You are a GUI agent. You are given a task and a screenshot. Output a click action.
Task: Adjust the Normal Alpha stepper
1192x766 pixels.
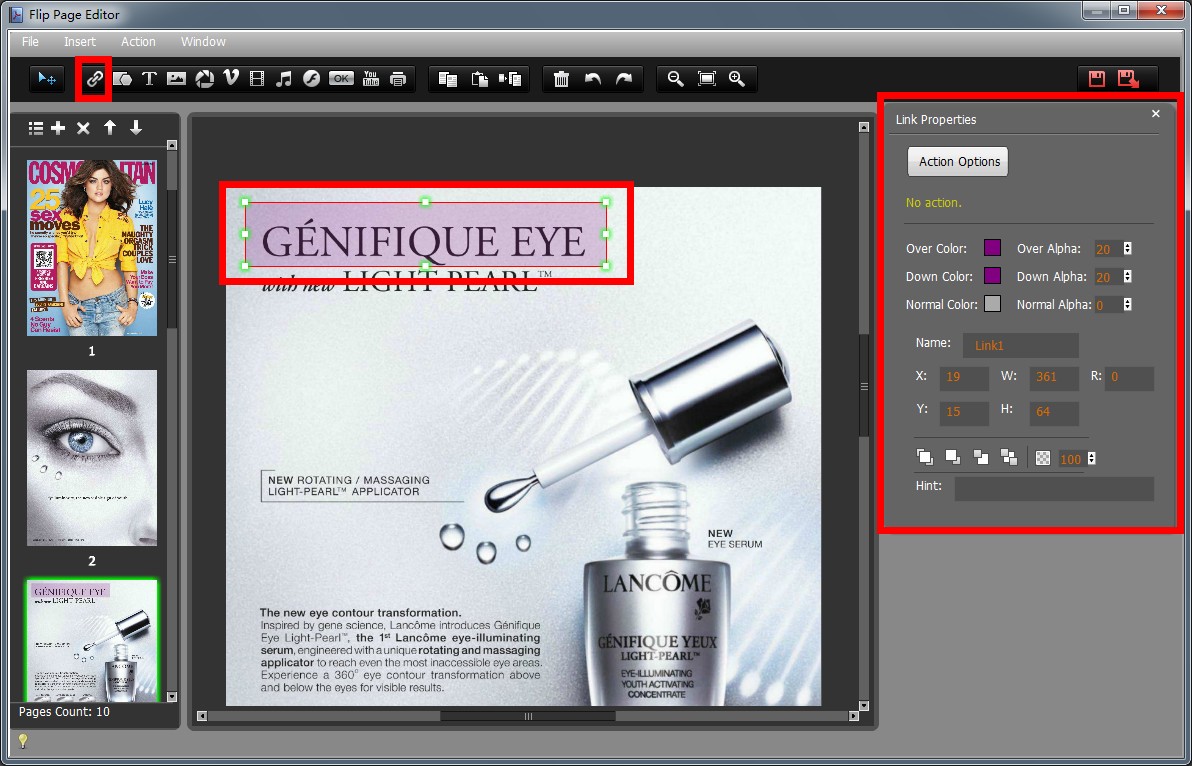click(x=1128, y=305)
